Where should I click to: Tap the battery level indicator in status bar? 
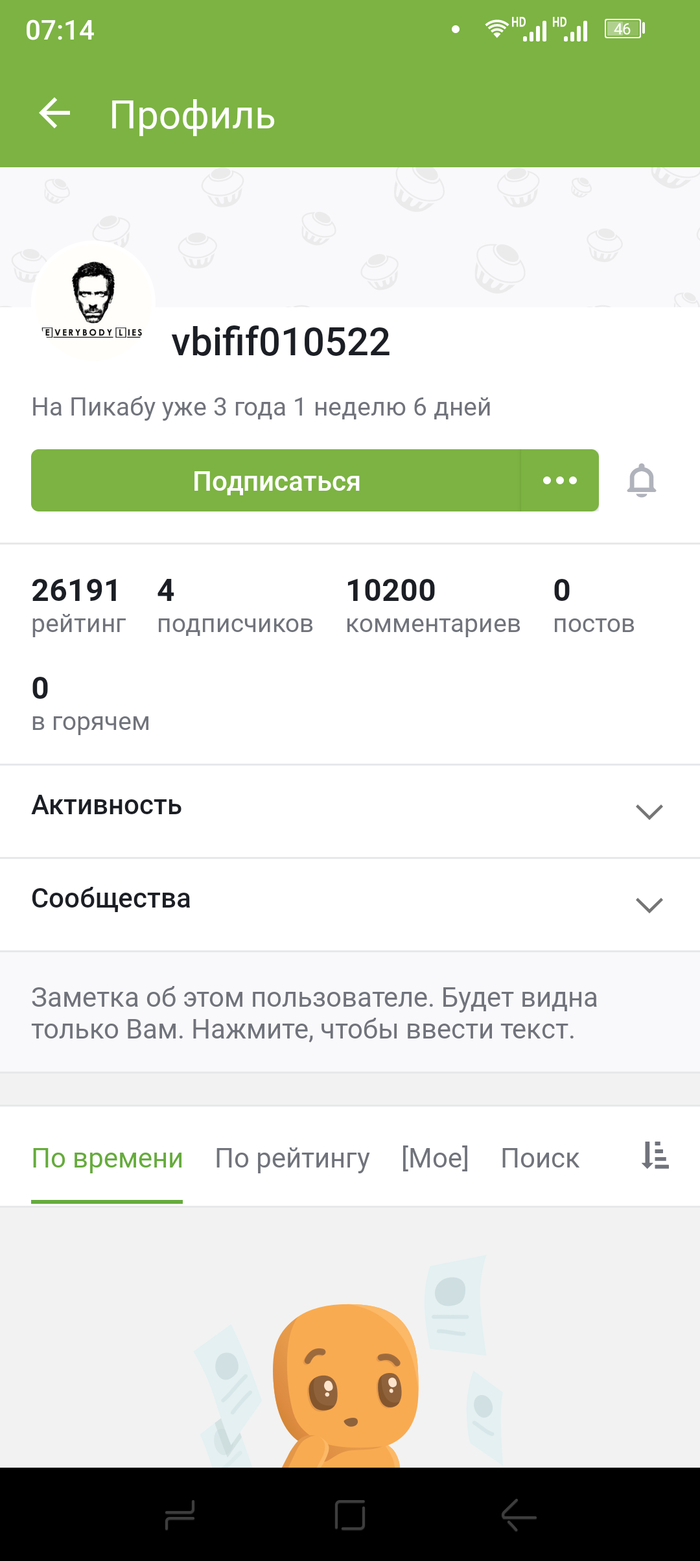[x=621, y=28]
